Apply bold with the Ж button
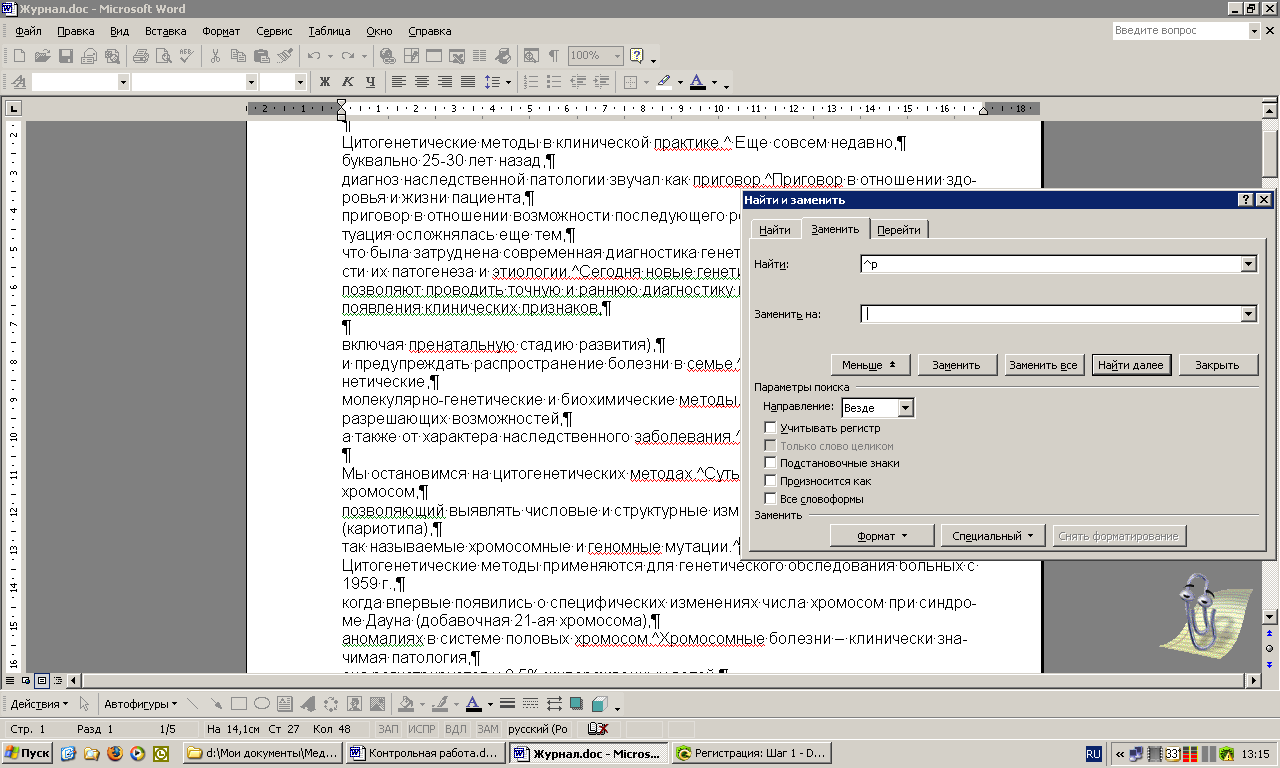1280x768 pixels. pos(324,82)
